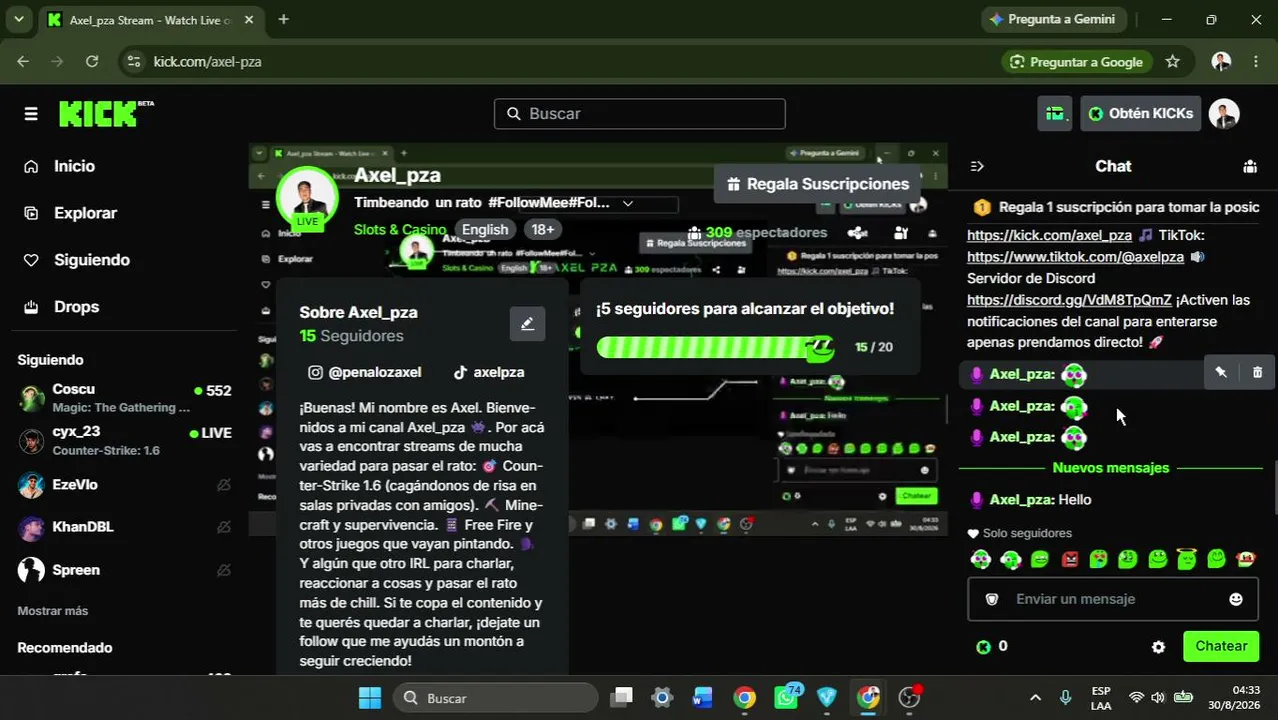View site information for kick.com
This screenshot has width=1278, height=720.
(134, 62)
